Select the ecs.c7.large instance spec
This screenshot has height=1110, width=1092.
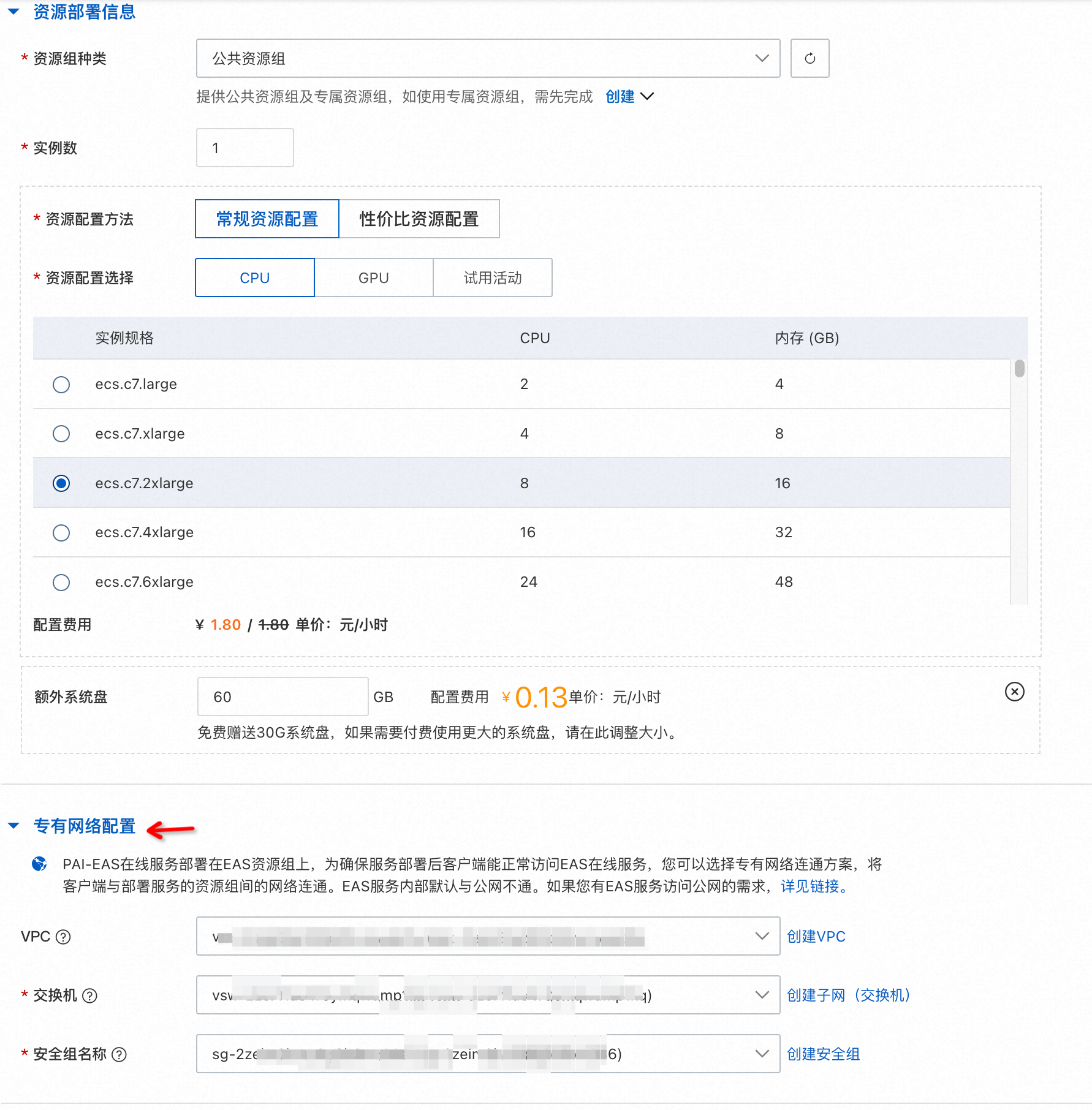61,384
